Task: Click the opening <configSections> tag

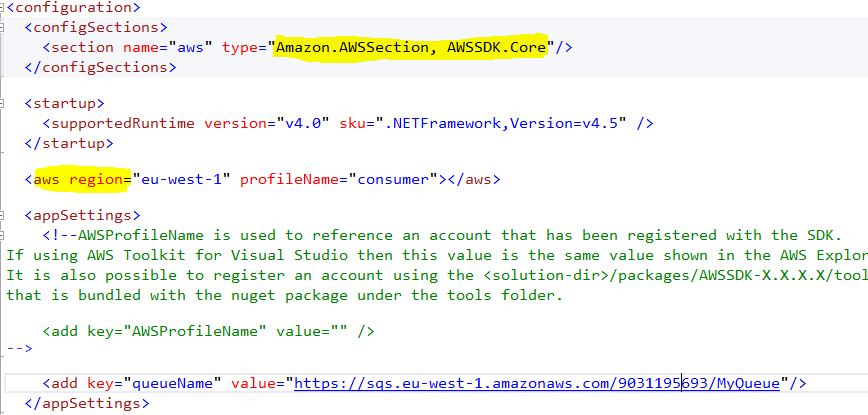Action: [x=96, y=27]
